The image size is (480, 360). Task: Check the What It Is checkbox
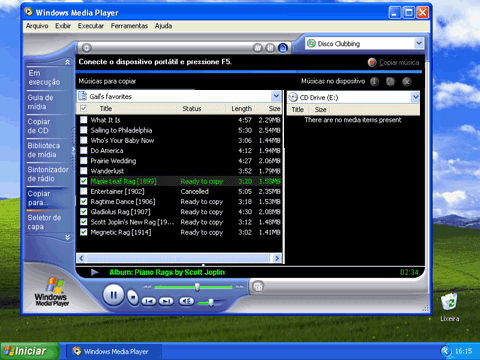coord(84,120)
